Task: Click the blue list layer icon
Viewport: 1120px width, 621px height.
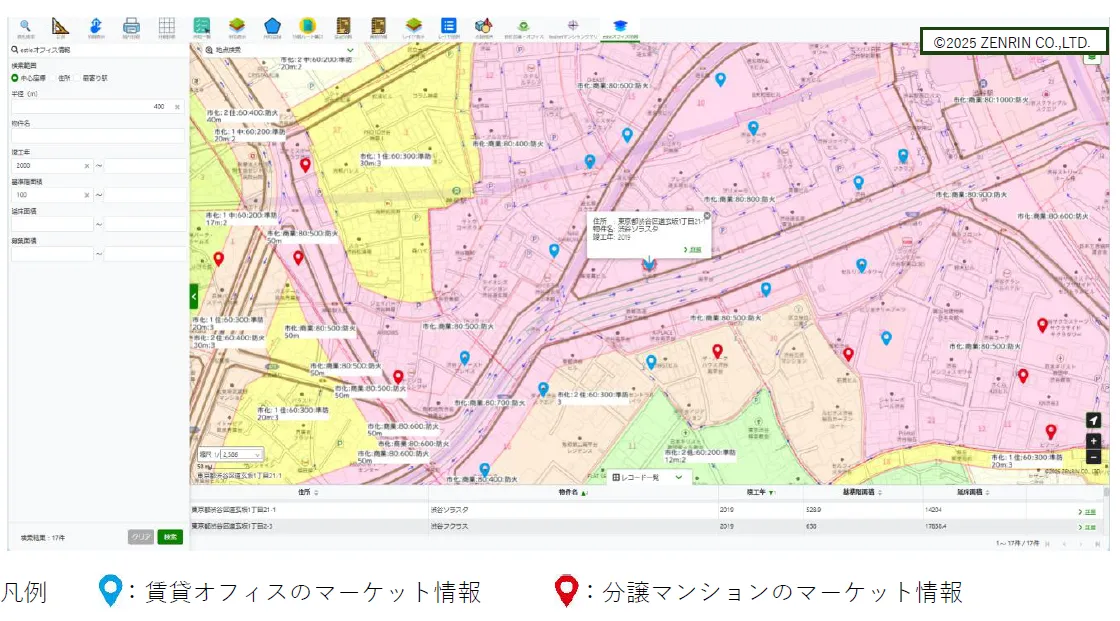Action: tap(449, 25)
